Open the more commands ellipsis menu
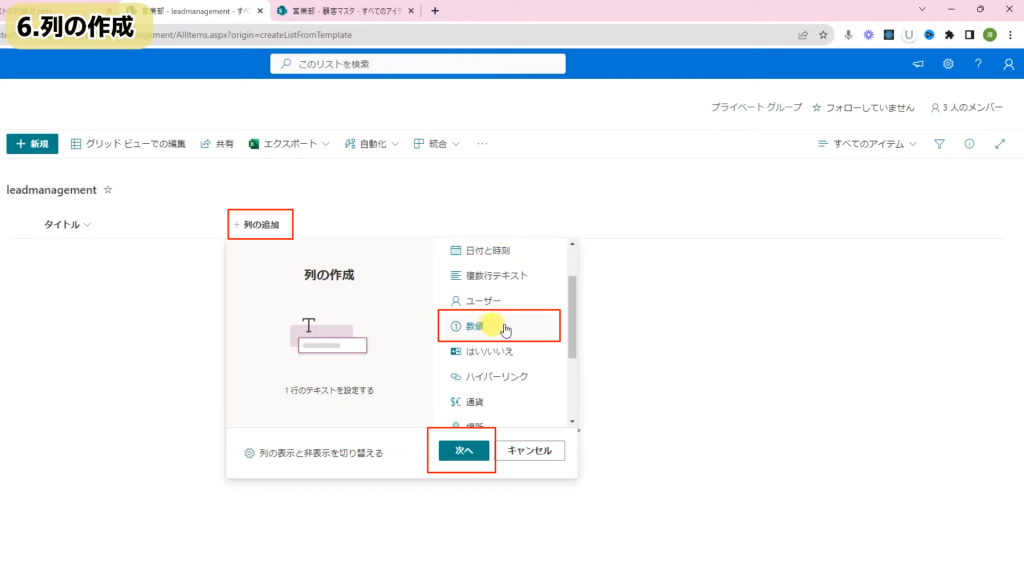Viewport: 1024px width, 576px height. tap(482, 144)
